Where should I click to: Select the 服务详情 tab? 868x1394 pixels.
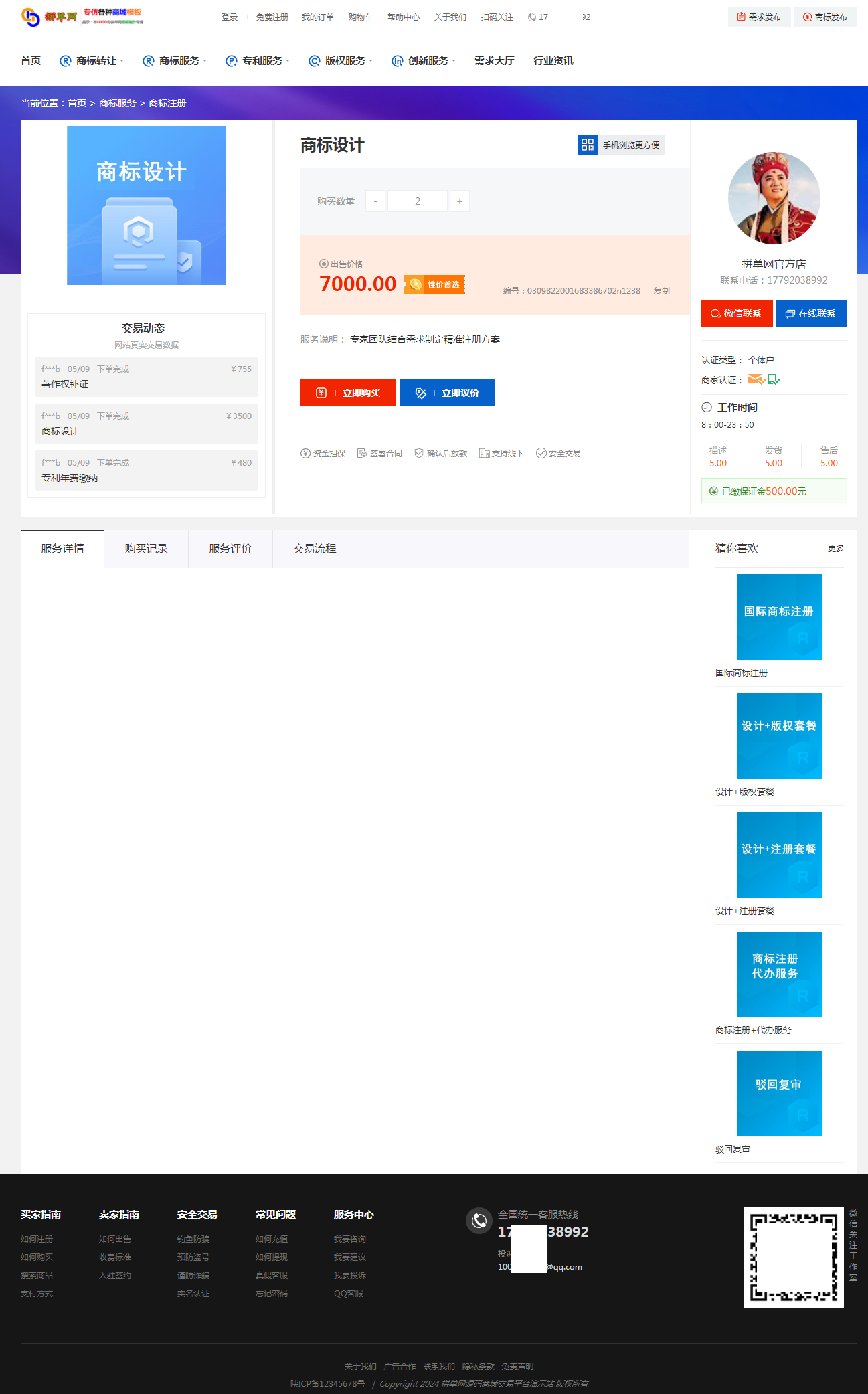62,549
